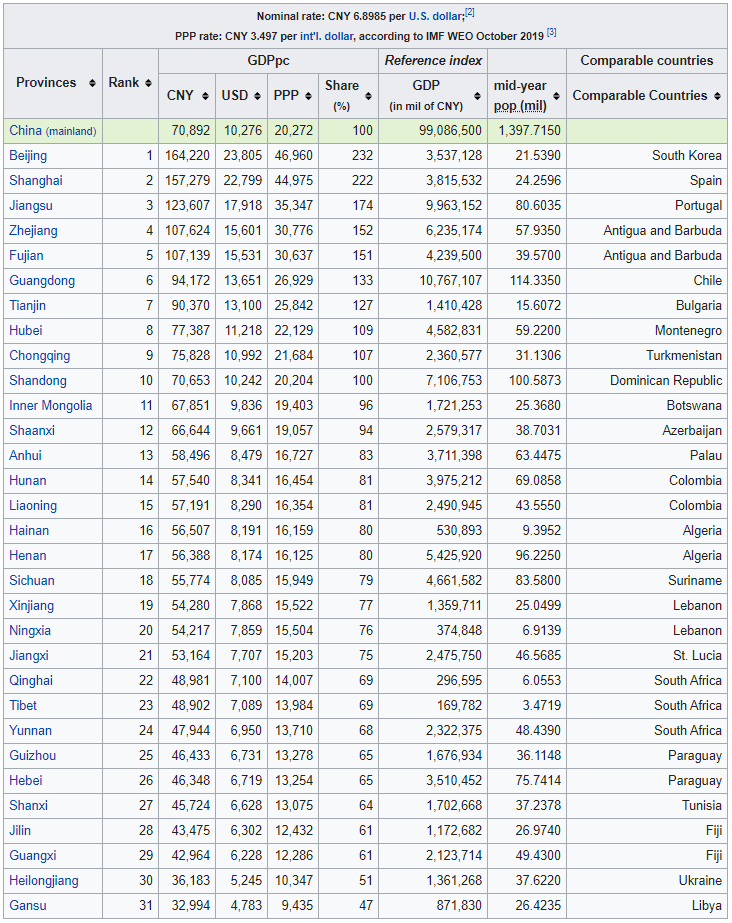Screen dimensions: 732x923
Task: Open the Inner Mongolia link
Action: pyautogui.click(x=51, y=406)
